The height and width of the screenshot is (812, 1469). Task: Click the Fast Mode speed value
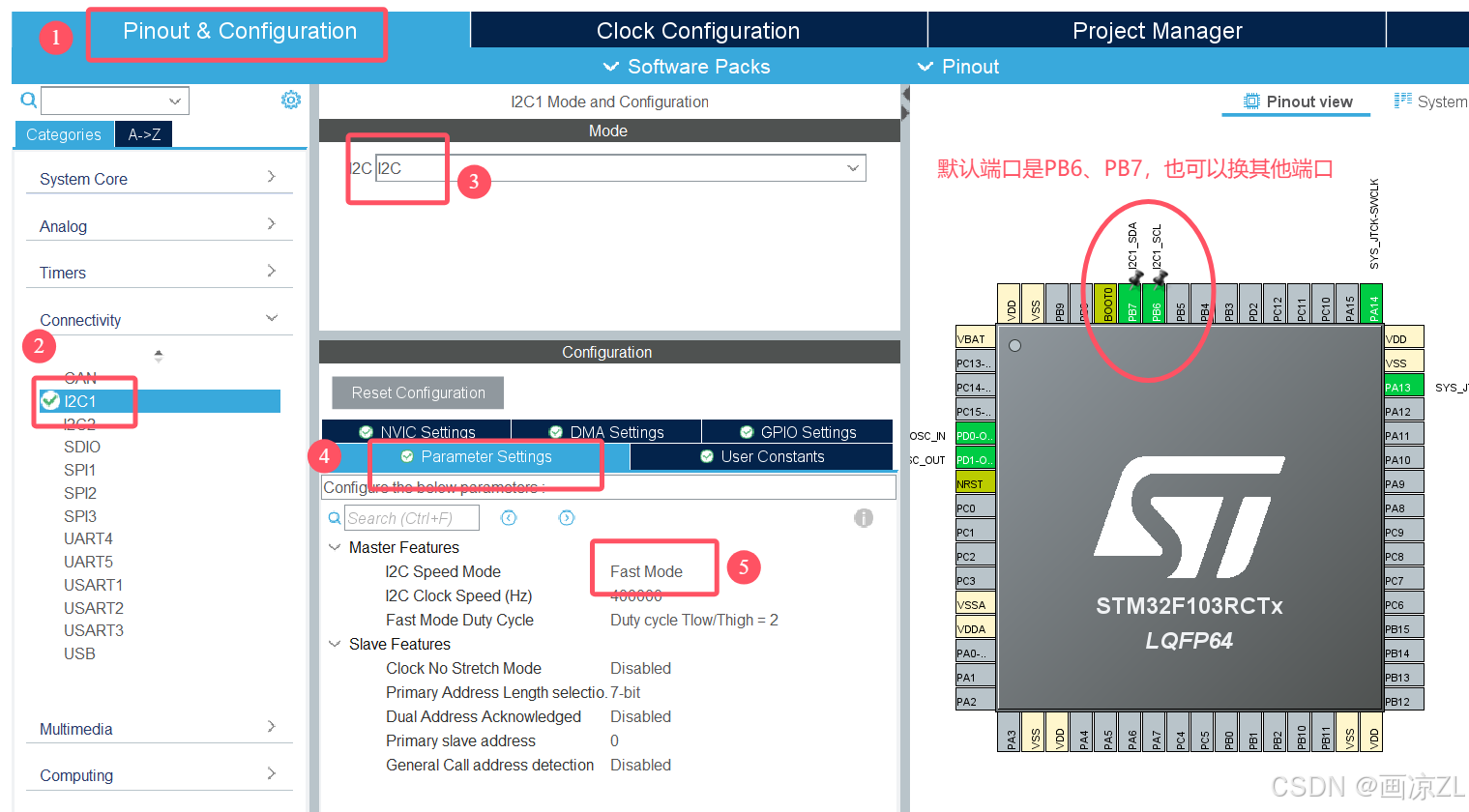(x=646, y=571)
